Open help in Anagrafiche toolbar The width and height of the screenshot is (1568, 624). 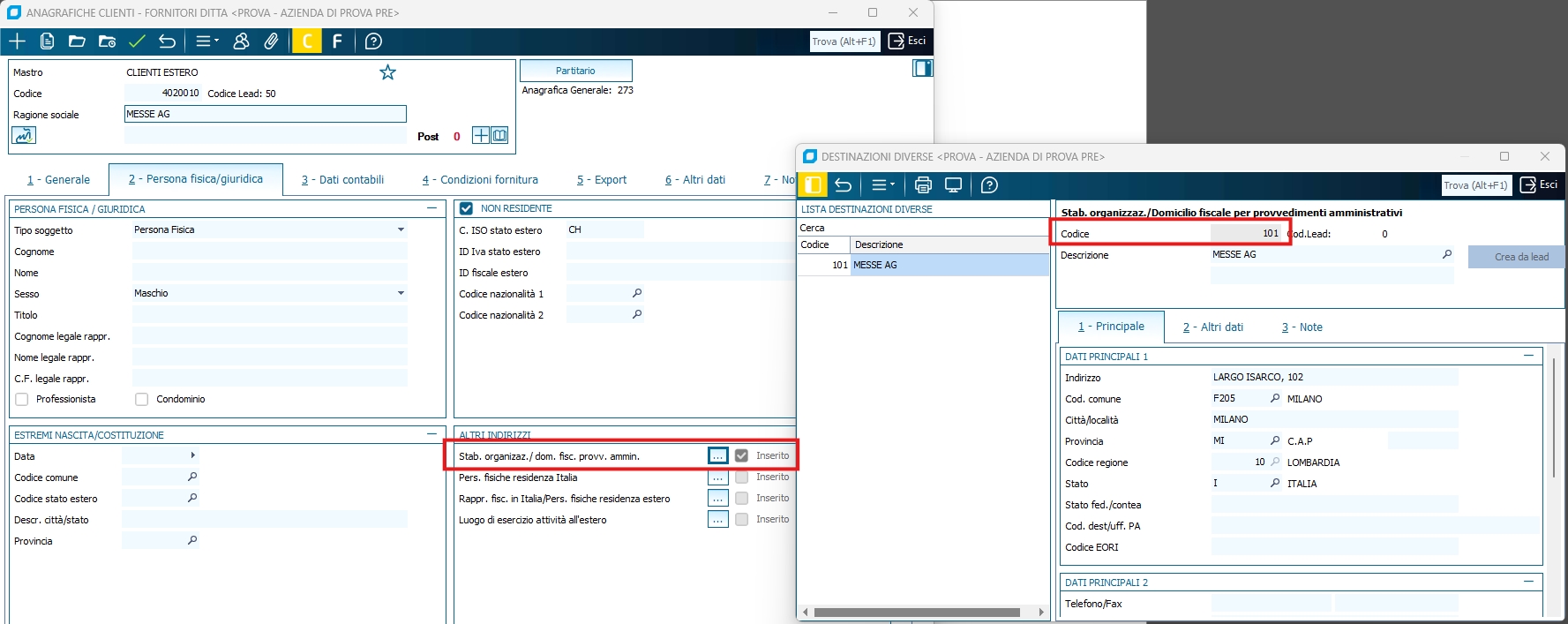373,41
